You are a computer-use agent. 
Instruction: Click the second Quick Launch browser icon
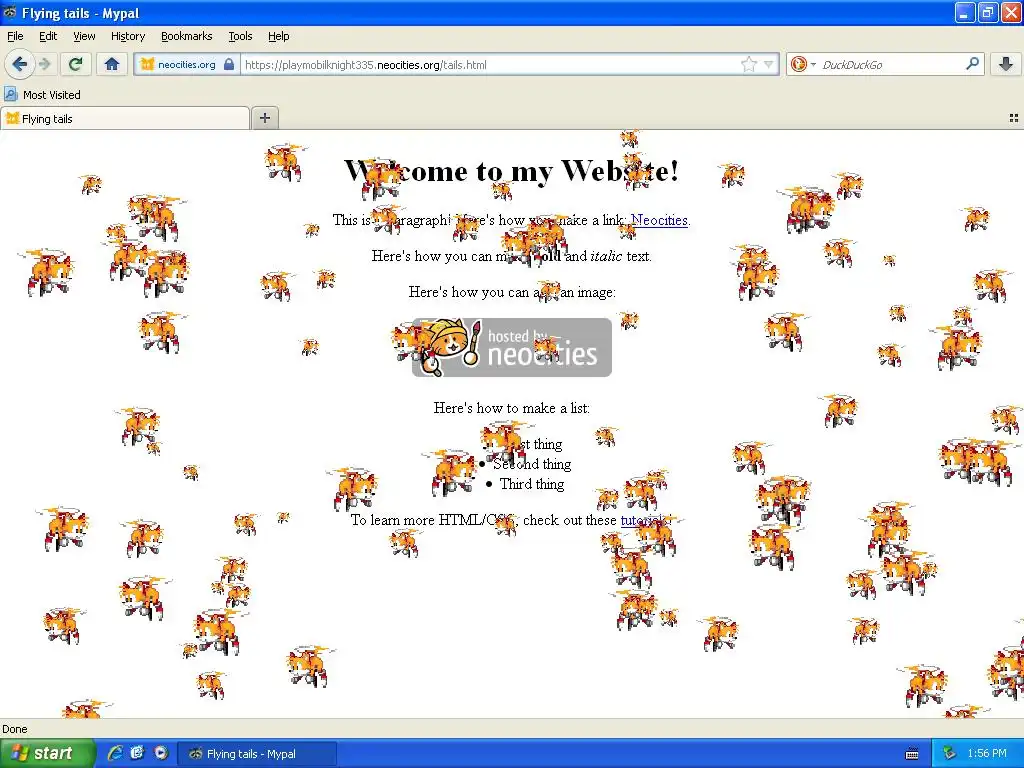(137, 753)
